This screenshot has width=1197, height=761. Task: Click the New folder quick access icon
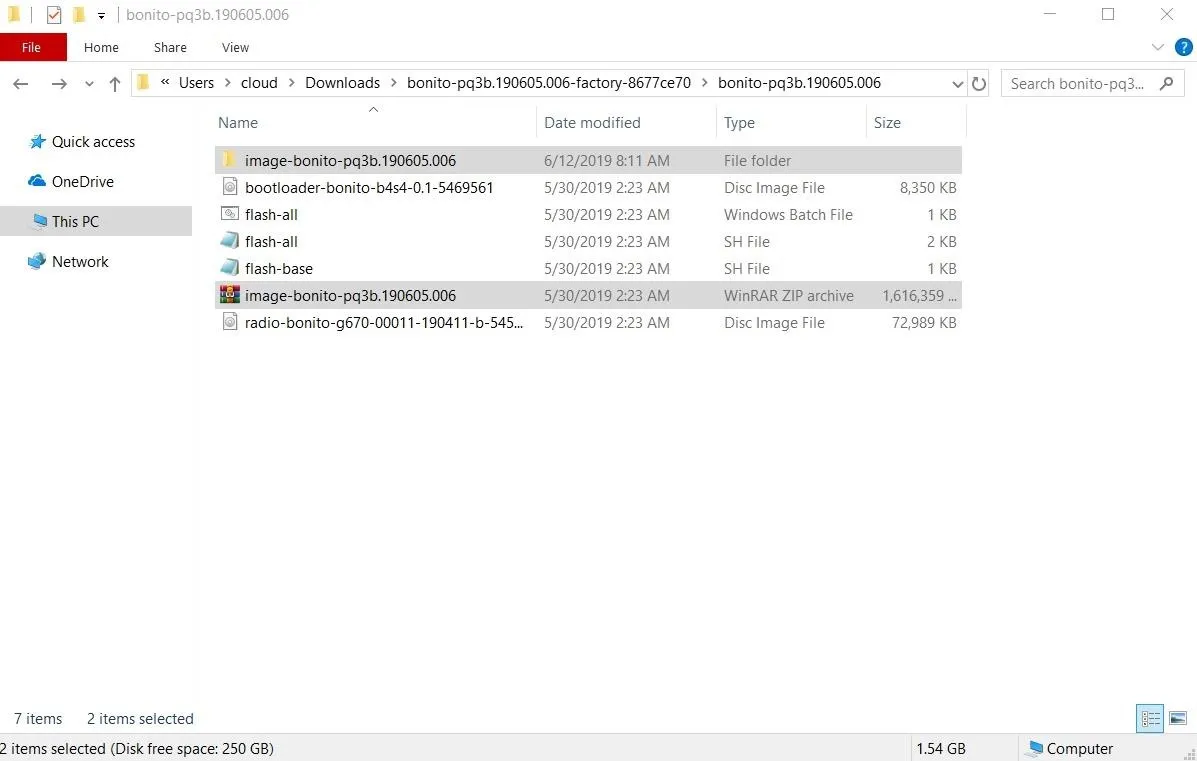point(78,15)
